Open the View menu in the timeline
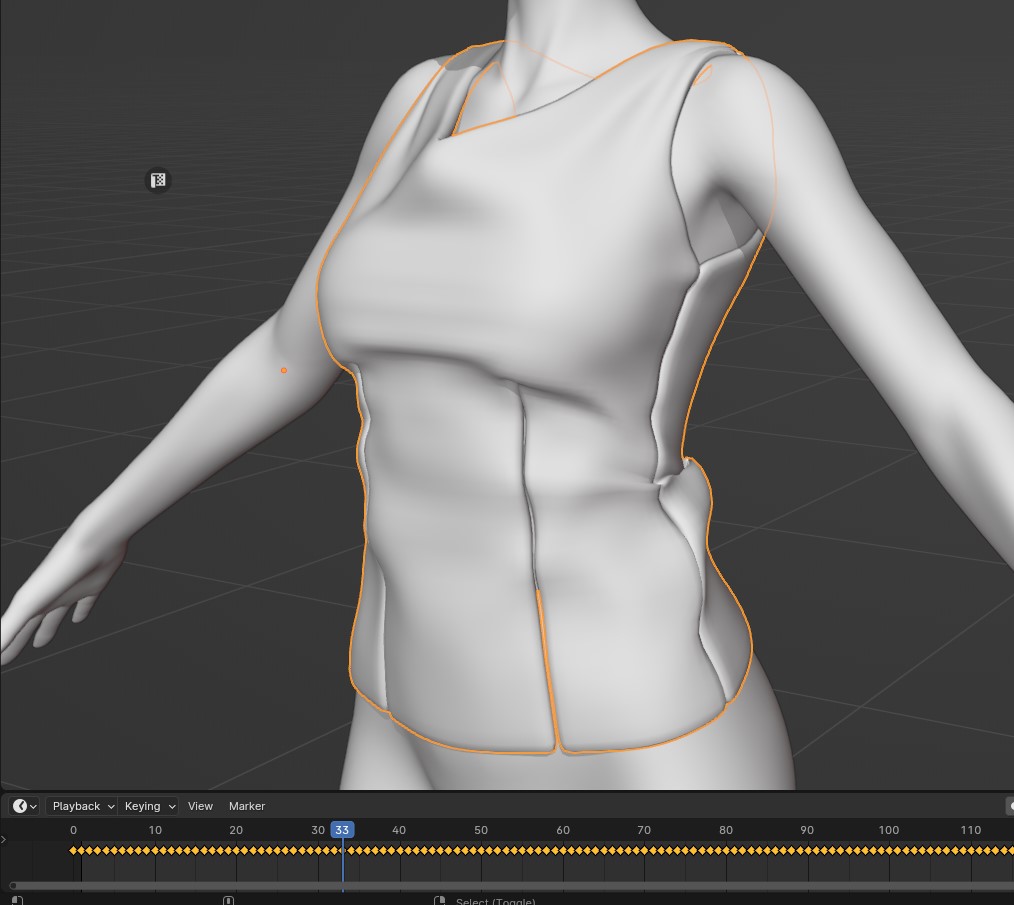Screen dimensions: 1014x905 [x=200, y=806]
